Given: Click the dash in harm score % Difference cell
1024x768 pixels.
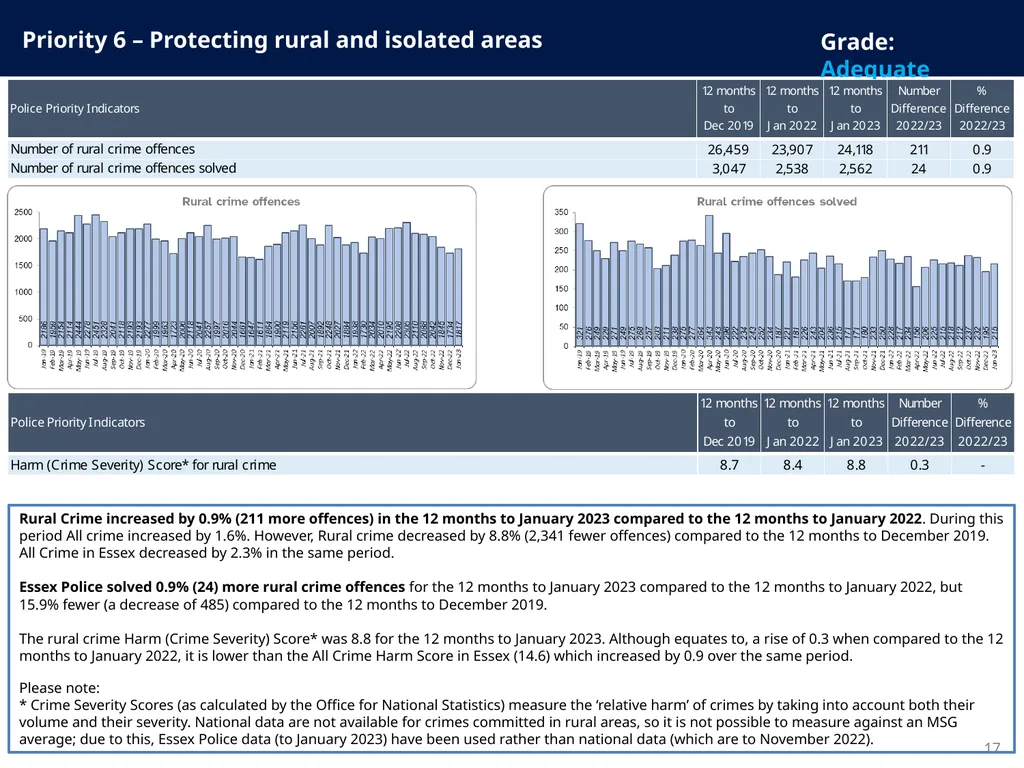Looking at the screenshot, I should pyautogui.click(x=982, y=466).
